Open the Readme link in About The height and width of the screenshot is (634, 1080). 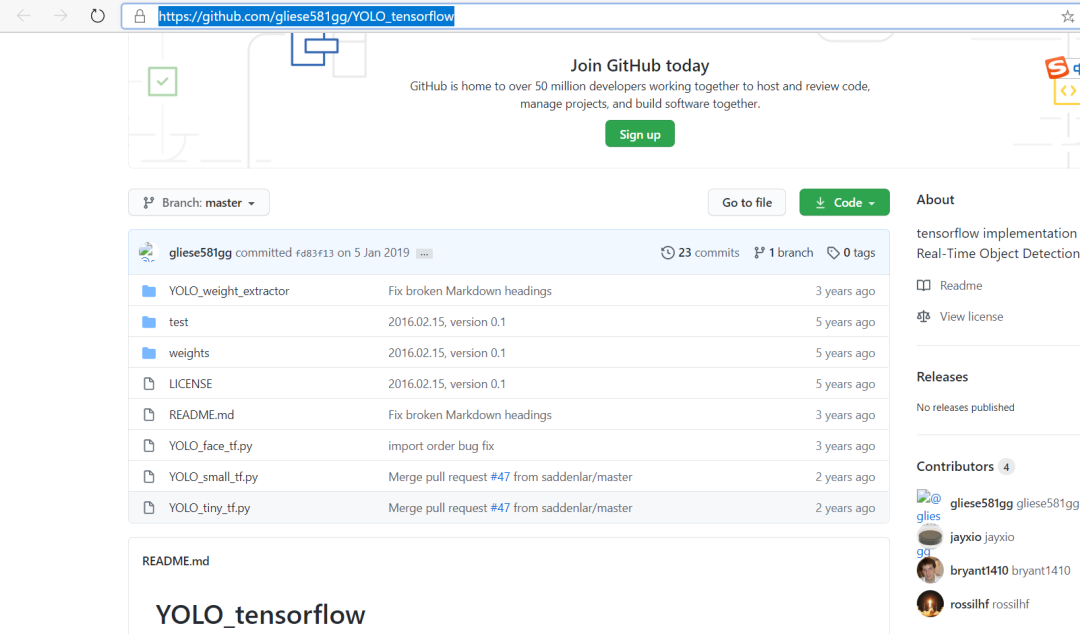[x=961, y=285]
